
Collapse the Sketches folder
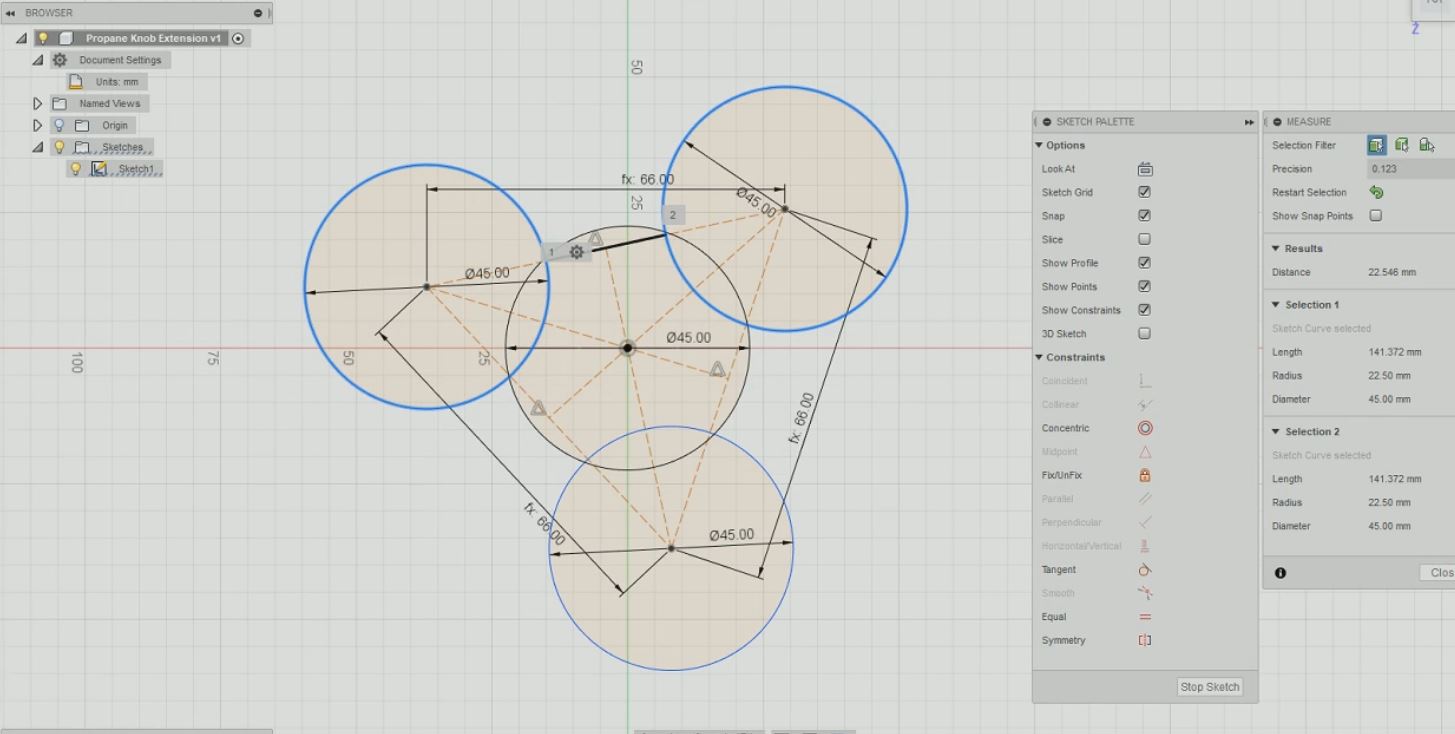click(x=38, y=147)
